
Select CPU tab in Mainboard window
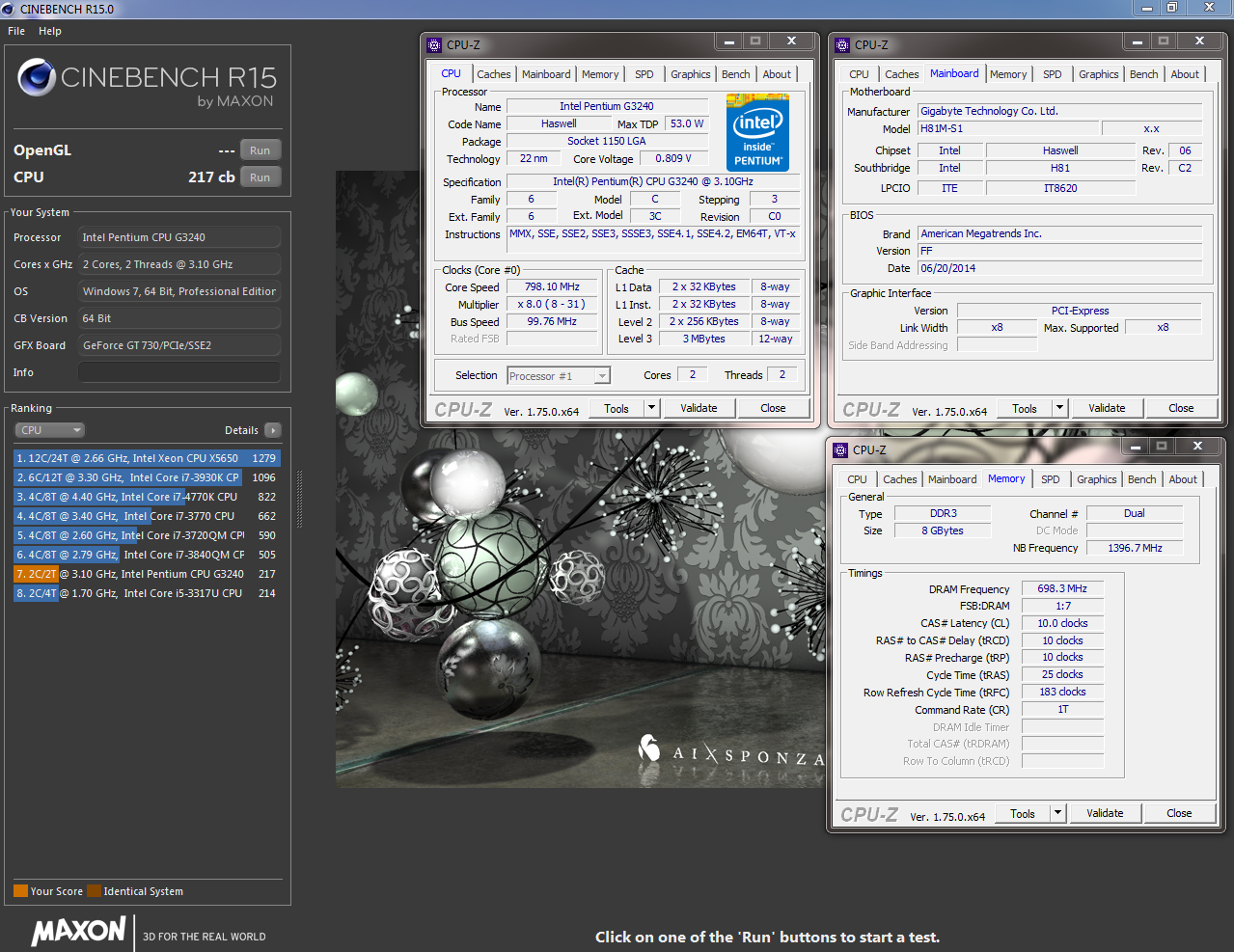(860, 74)
